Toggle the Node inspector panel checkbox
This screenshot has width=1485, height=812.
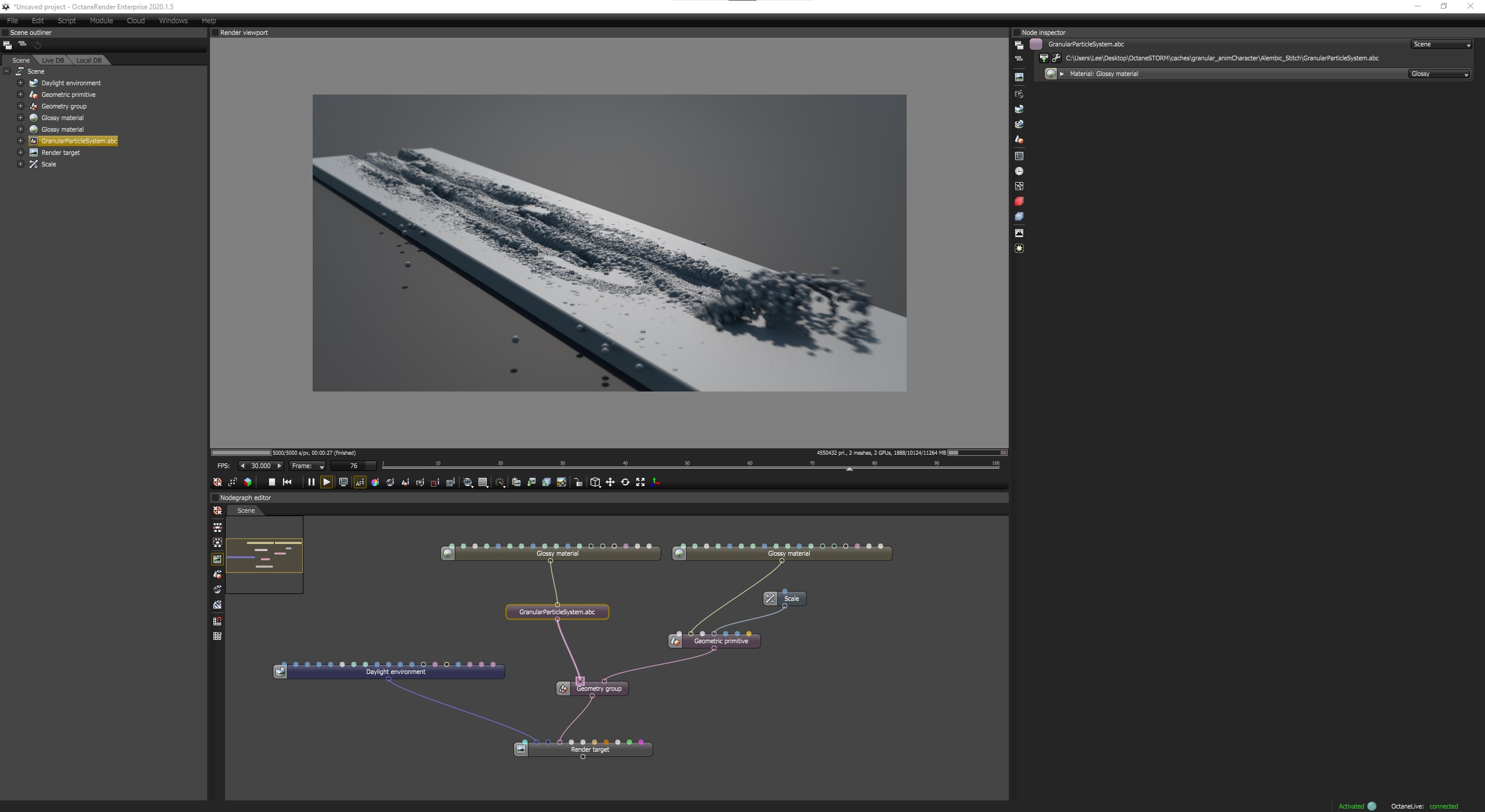1017,32
